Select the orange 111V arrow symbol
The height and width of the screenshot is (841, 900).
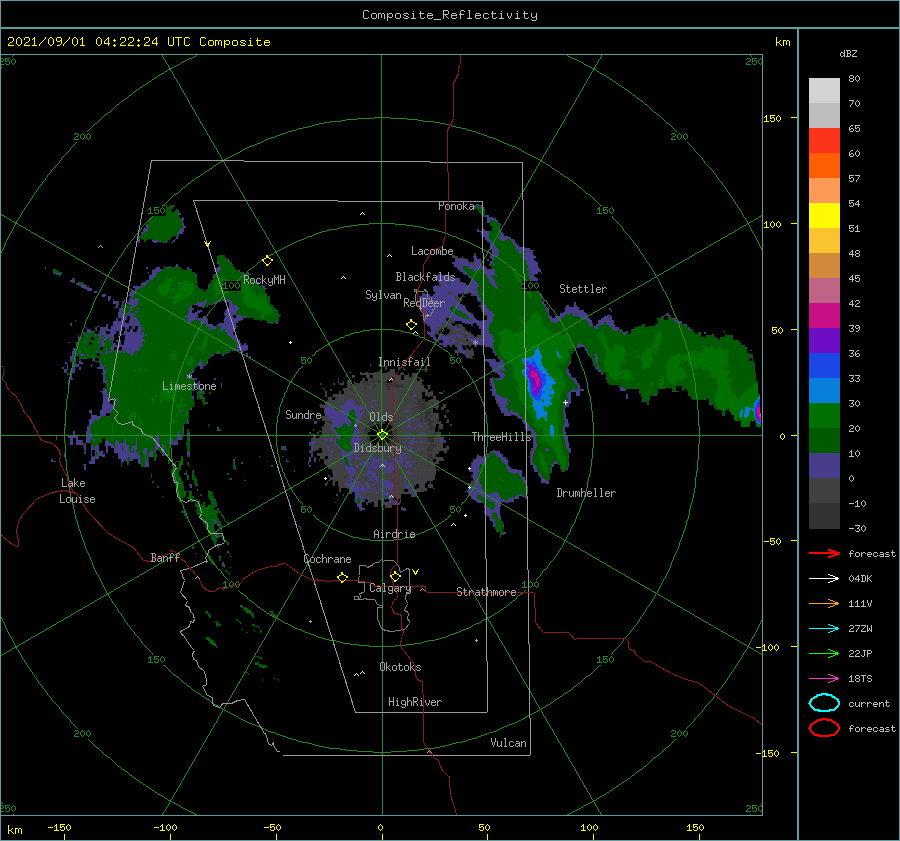(824, 603)
